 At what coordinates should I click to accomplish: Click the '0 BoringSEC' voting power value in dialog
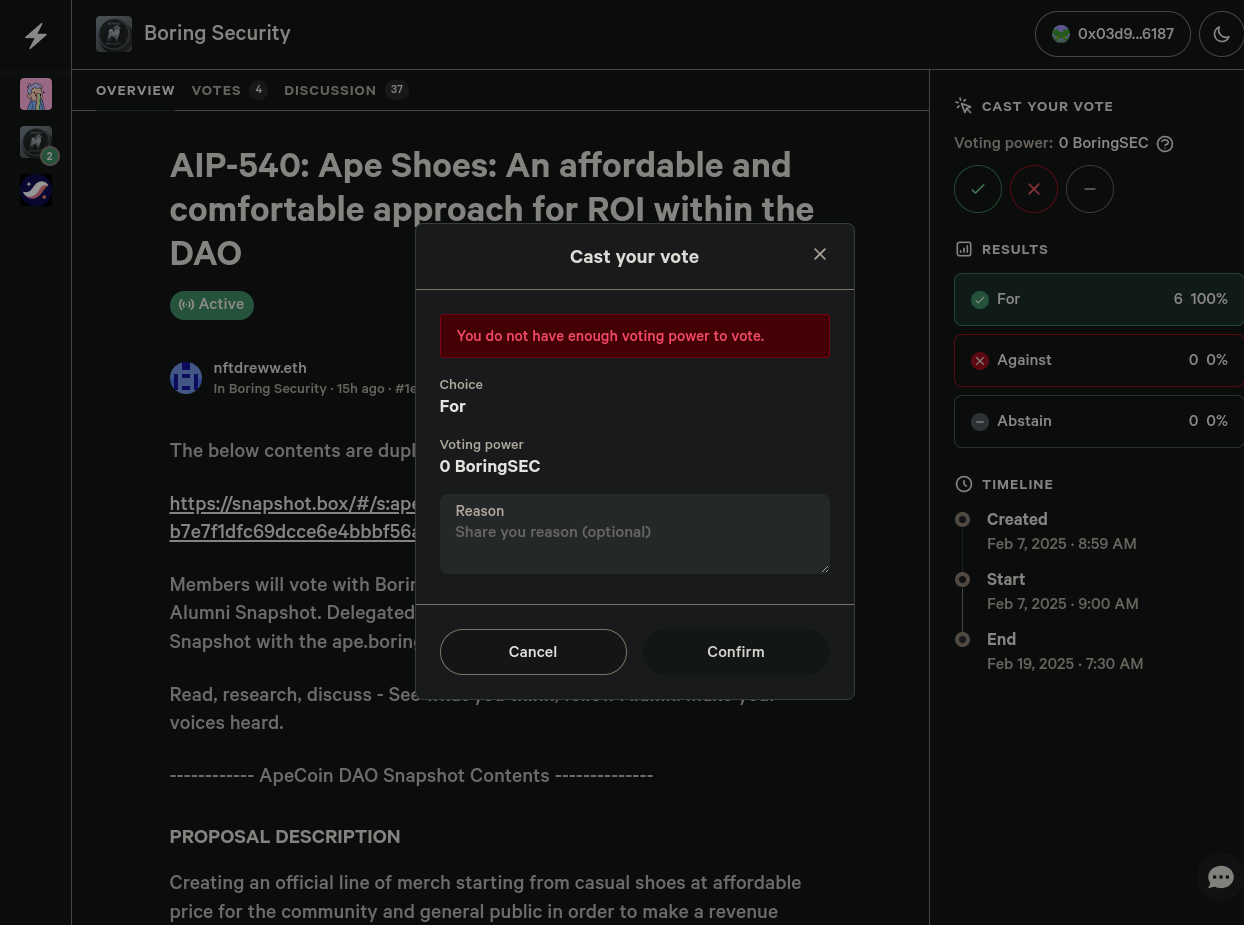490,467
